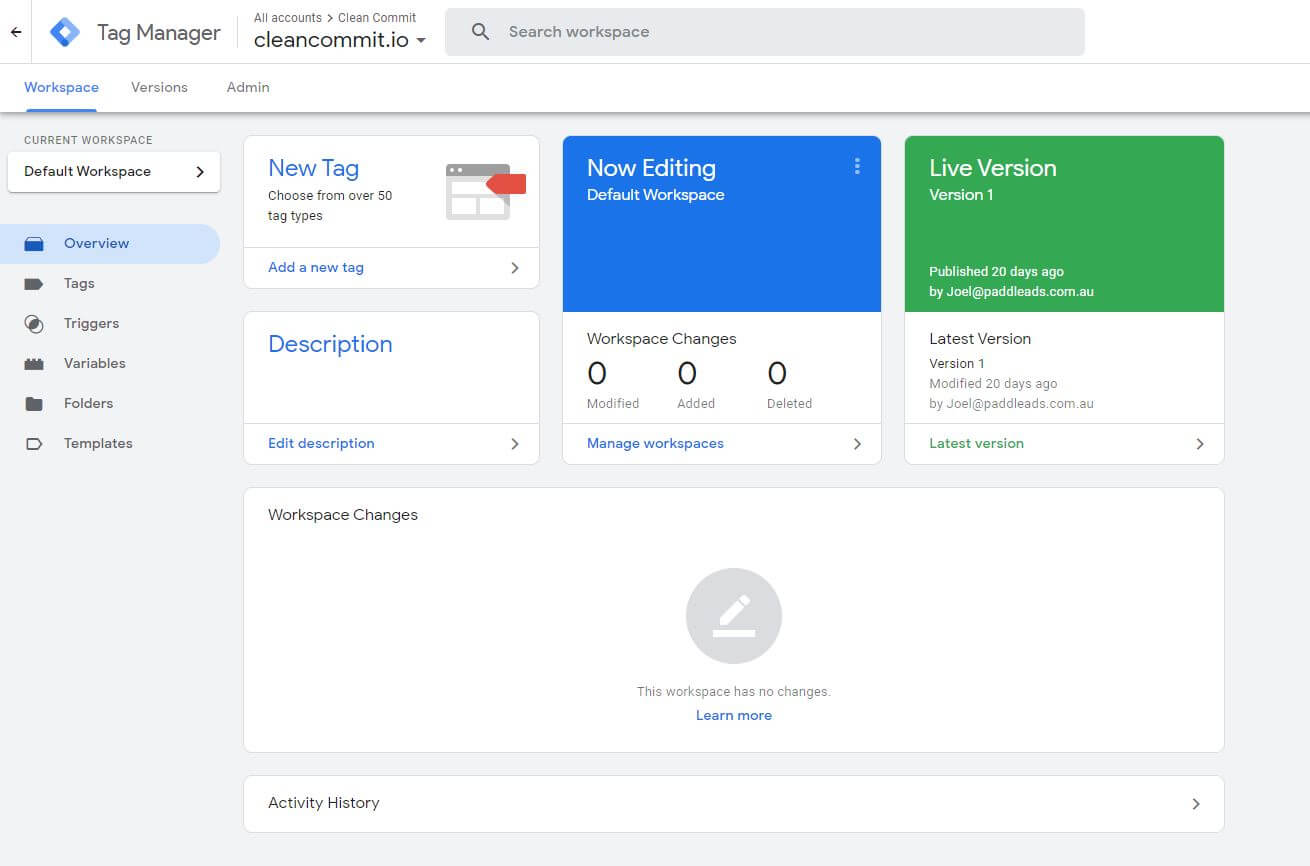Click the Learn more link
Image resolution: width=1310 pixels, height=866 pixels.
tap(734, 716)
